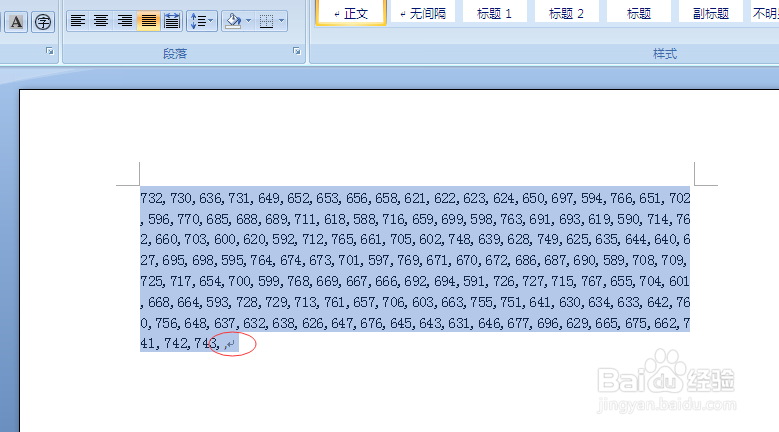
Task: Align text to the right
Action: [124, 21]
